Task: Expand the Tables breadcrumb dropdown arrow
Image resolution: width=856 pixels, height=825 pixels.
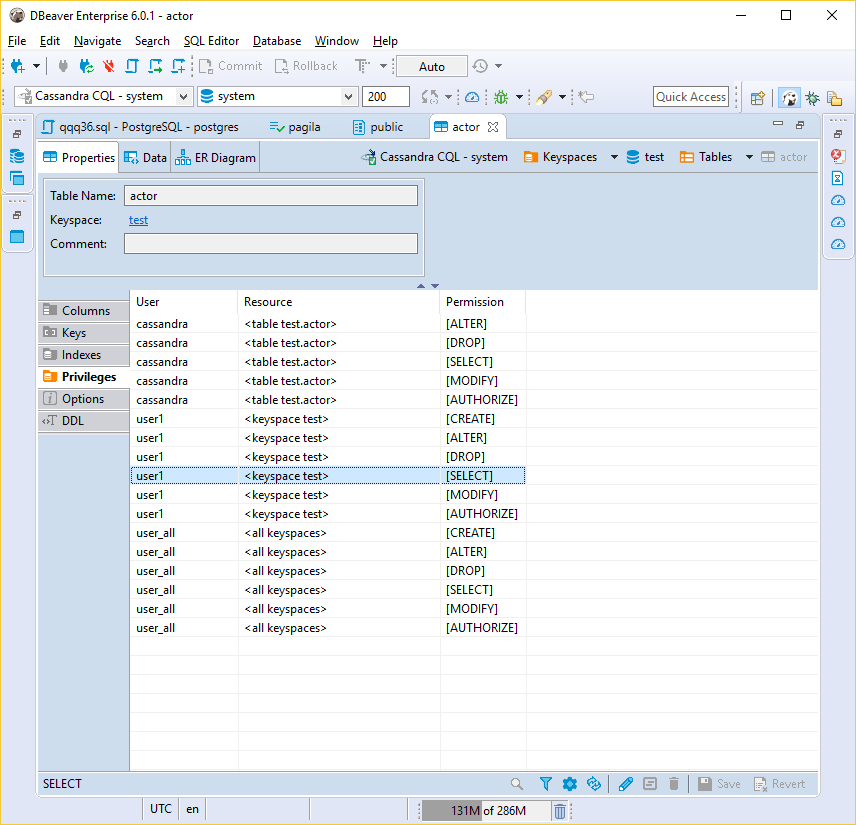Action: click(750, 157)
